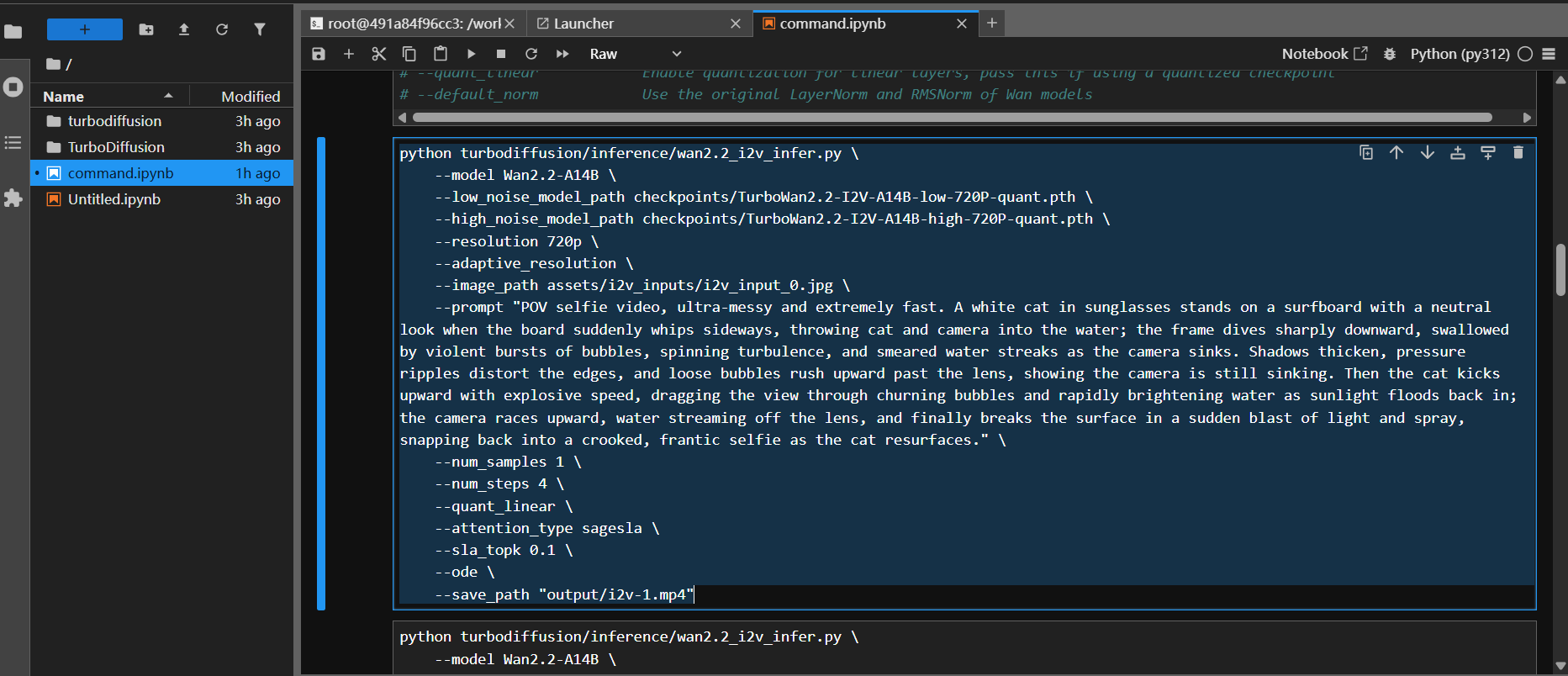Open the kernel selector Python (py312)
1568x676 pixels.
(1460, 54)
